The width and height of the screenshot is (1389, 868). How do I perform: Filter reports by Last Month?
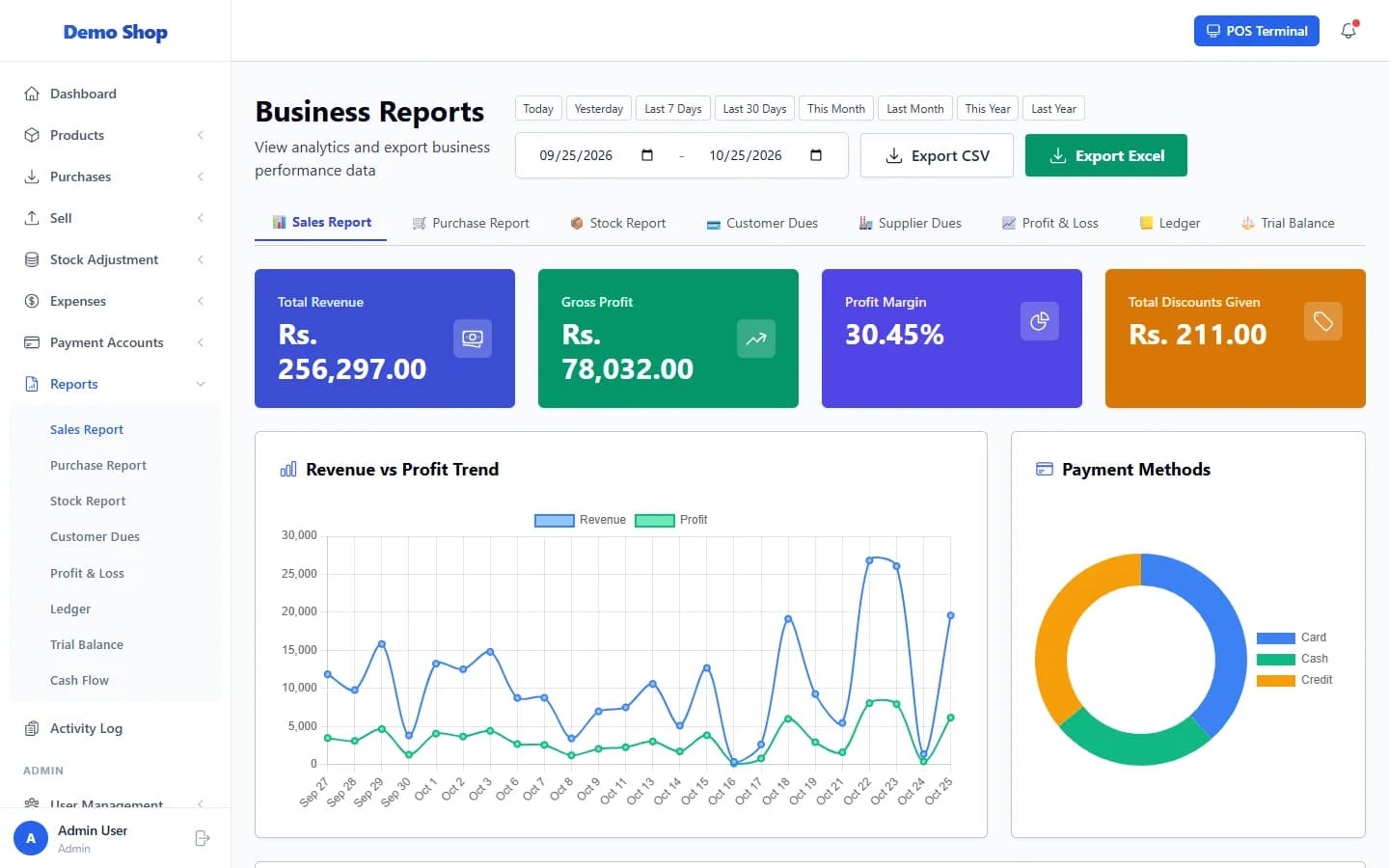click(x=915, y=109)
